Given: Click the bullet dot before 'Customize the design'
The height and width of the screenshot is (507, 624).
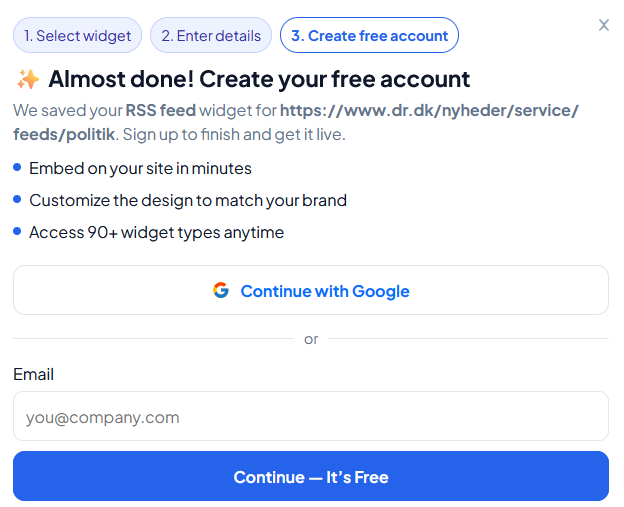Looking at the screenshot, I should point(18,200).
